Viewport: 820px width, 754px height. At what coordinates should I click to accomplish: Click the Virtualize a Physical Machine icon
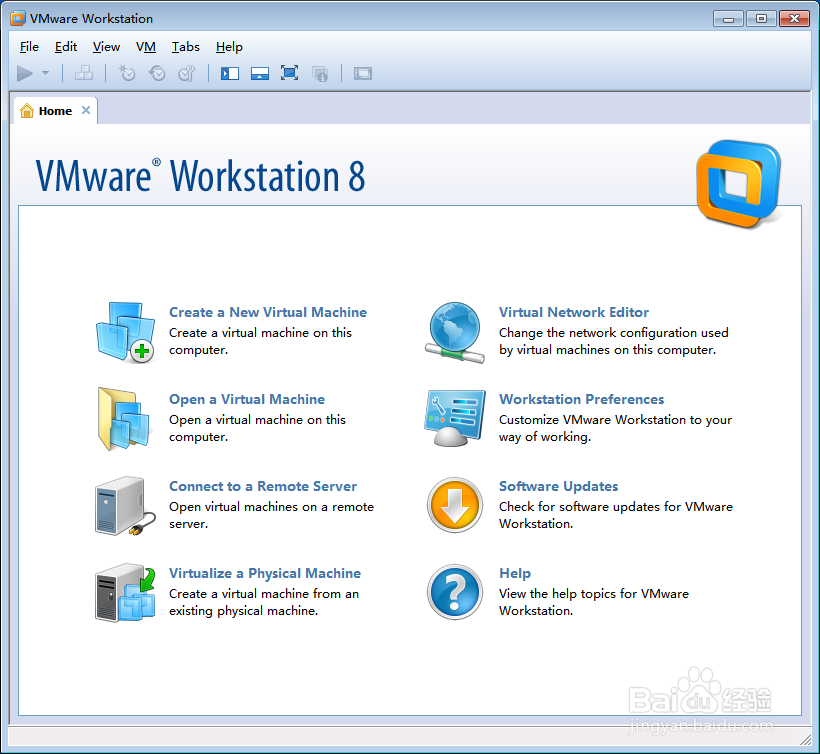tap(125, 592)
